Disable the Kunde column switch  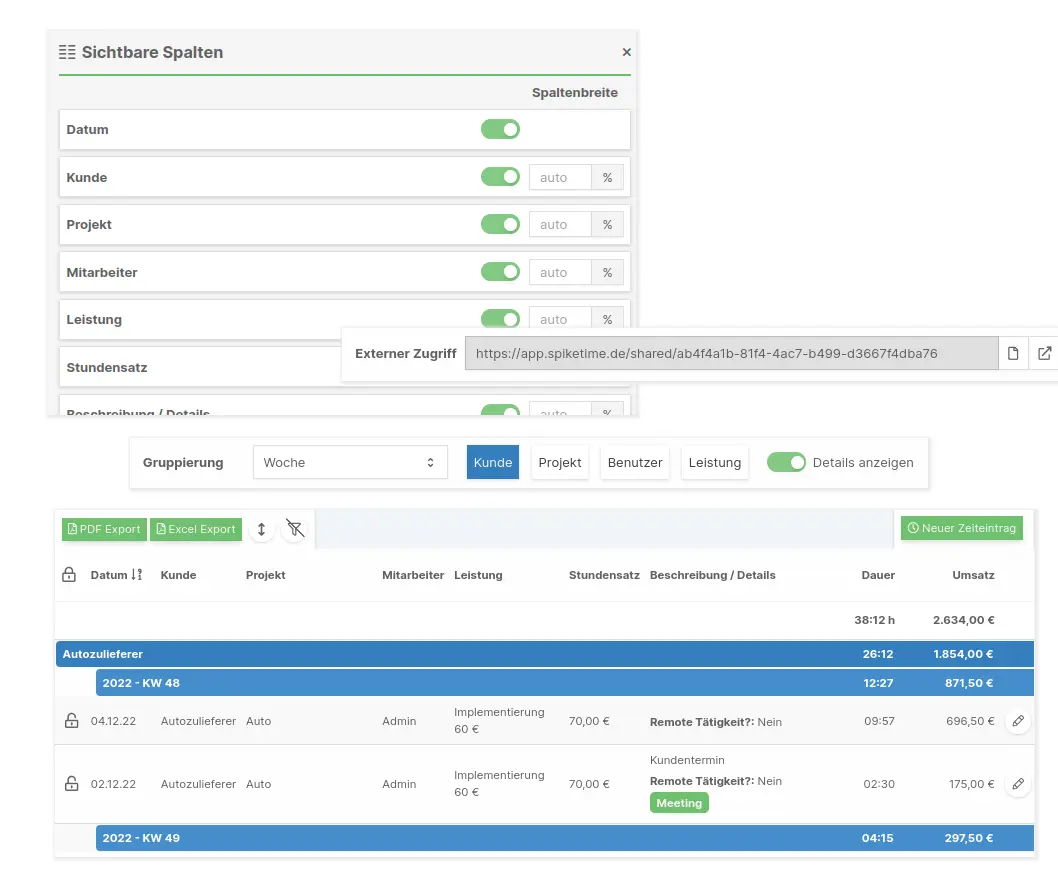pyautogui.click(x=500, y=177)
